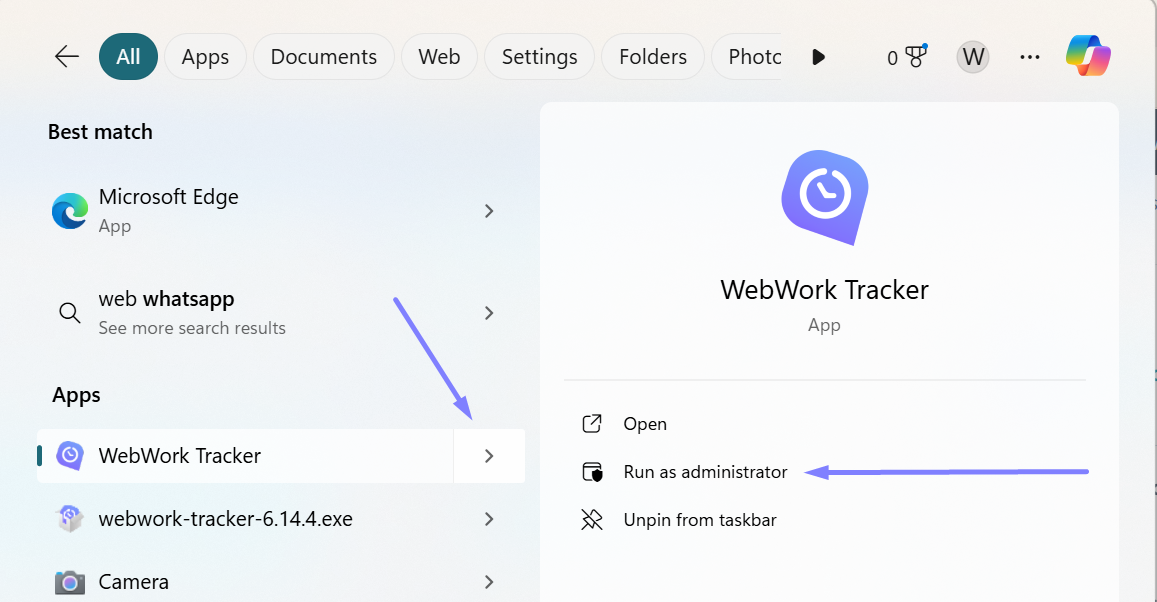Select the WebWork Tracker app icon

(69, 456)
